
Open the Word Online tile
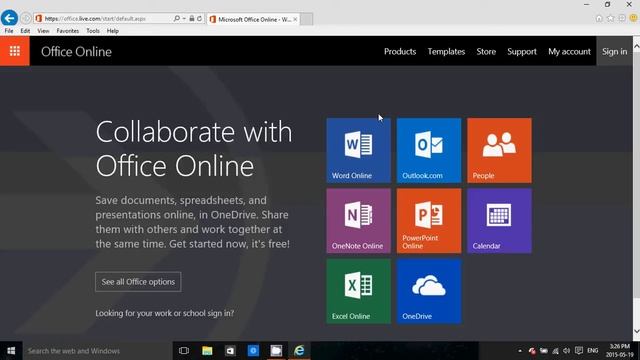(x=358, y=150)
